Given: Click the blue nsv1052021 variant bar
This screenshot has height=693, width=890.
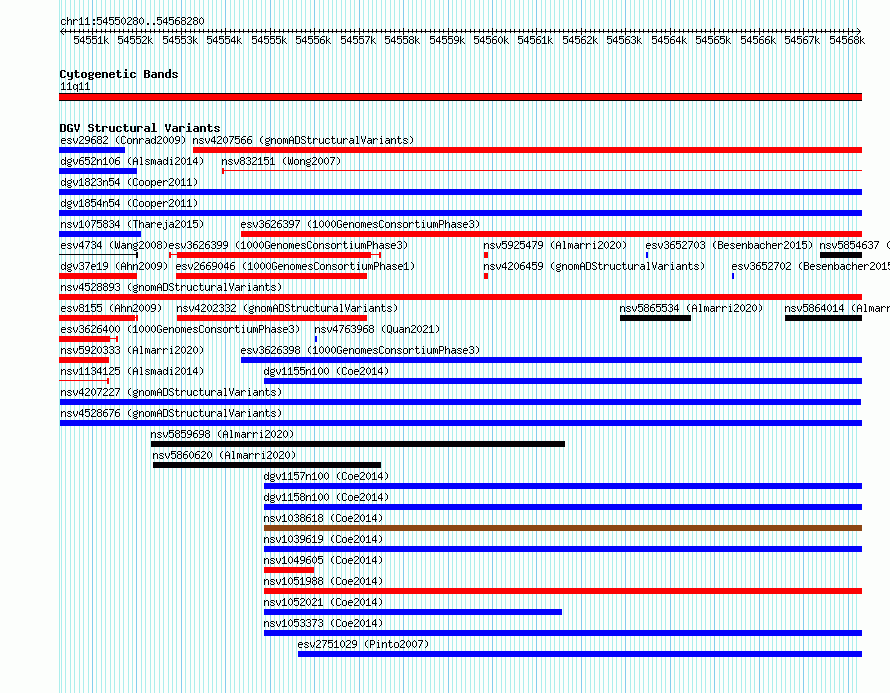Looking at the screenshot, I should [x=413, y=612].
